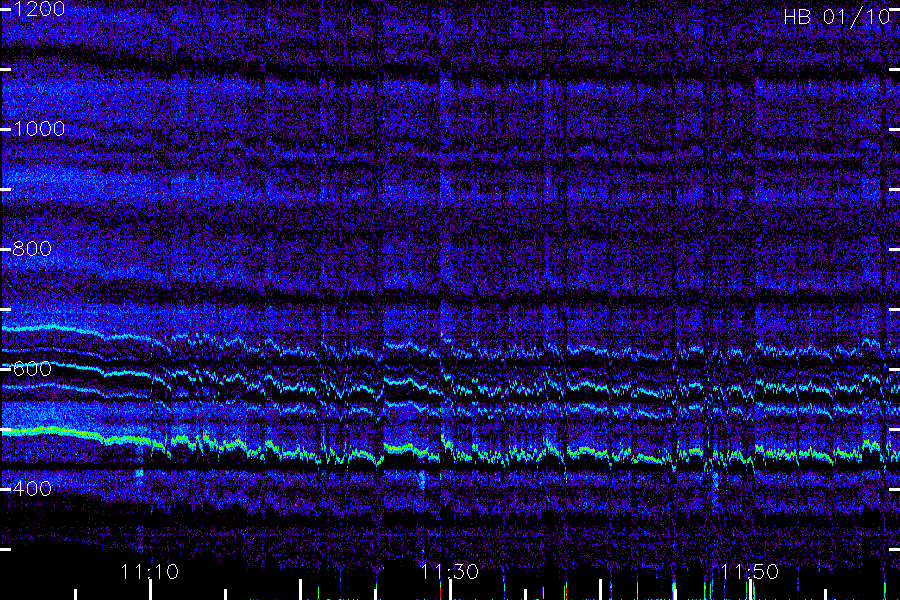This screenshot has width=900, height=600.
Task: Click the 600 frequency axis label
Action: (x=32, y=369)
